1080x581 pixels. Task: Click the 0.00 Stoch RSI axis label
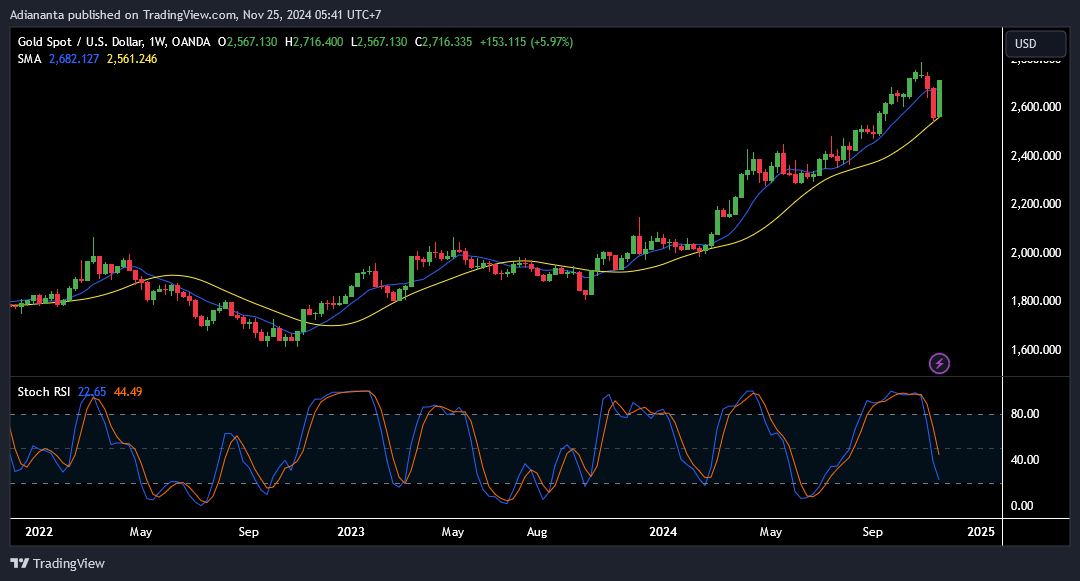point(1022,506)
